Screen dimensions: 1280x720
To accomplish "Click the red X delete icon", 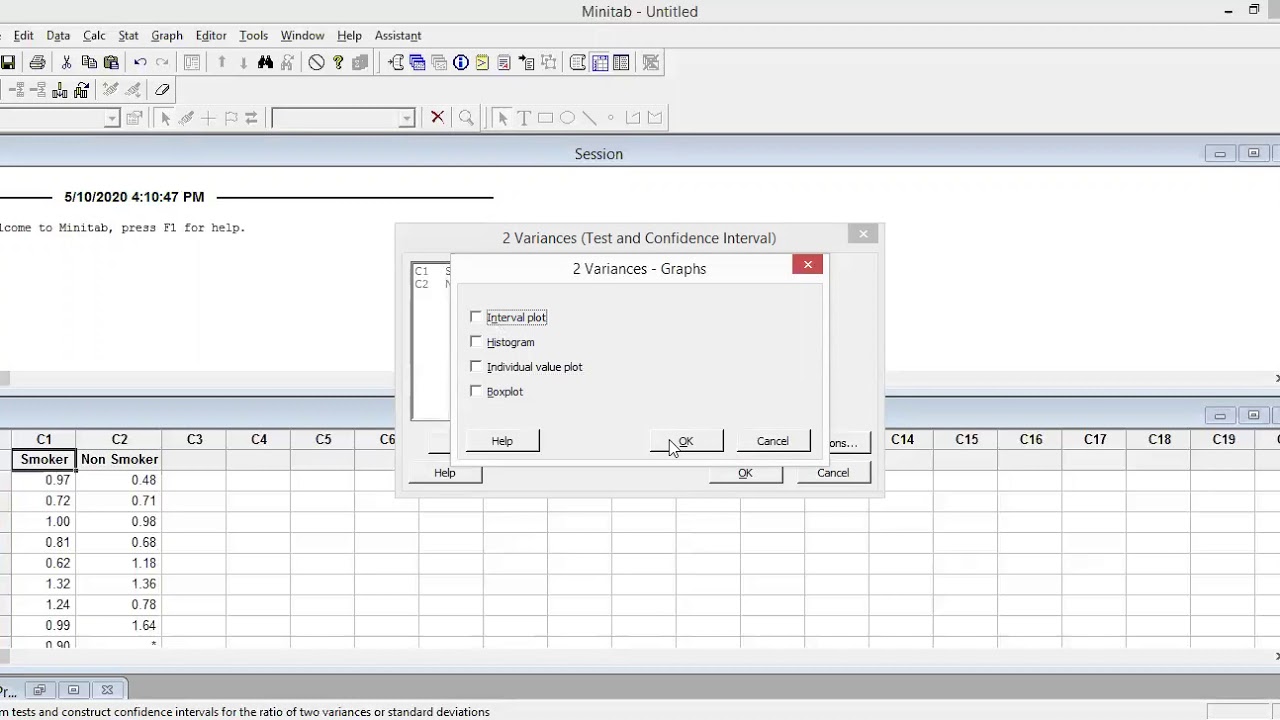I will pyautogui.click(x=437, y=118).
